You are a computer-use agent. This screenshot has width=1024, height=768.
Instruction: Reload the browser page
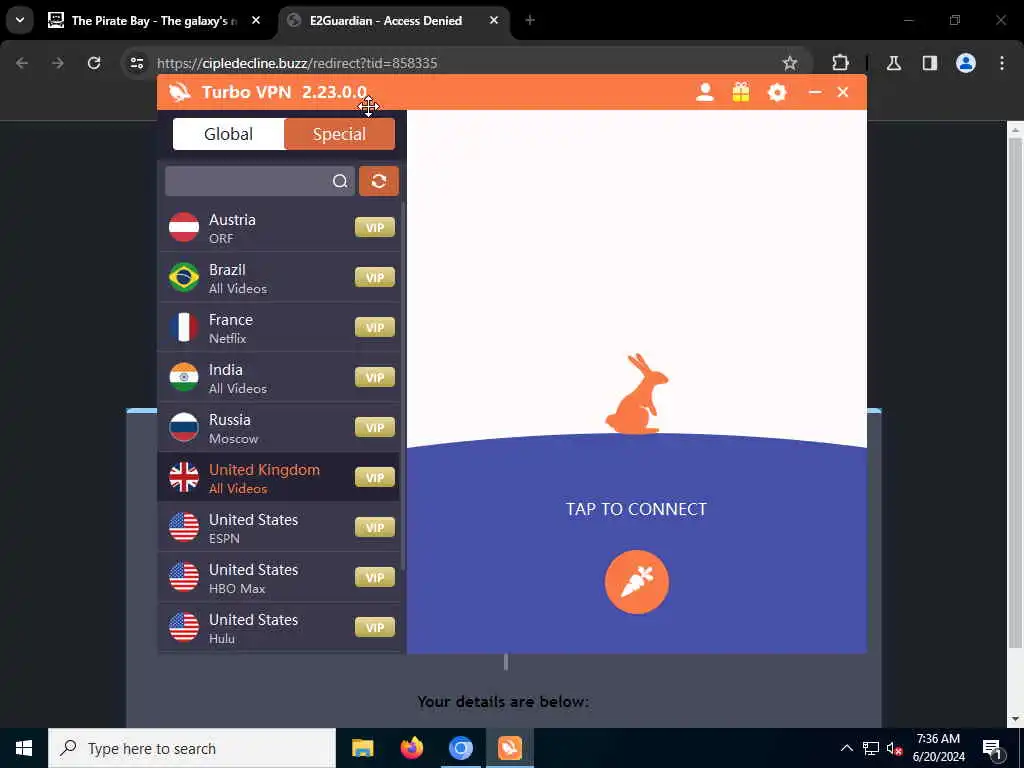(x=94, y=63)
